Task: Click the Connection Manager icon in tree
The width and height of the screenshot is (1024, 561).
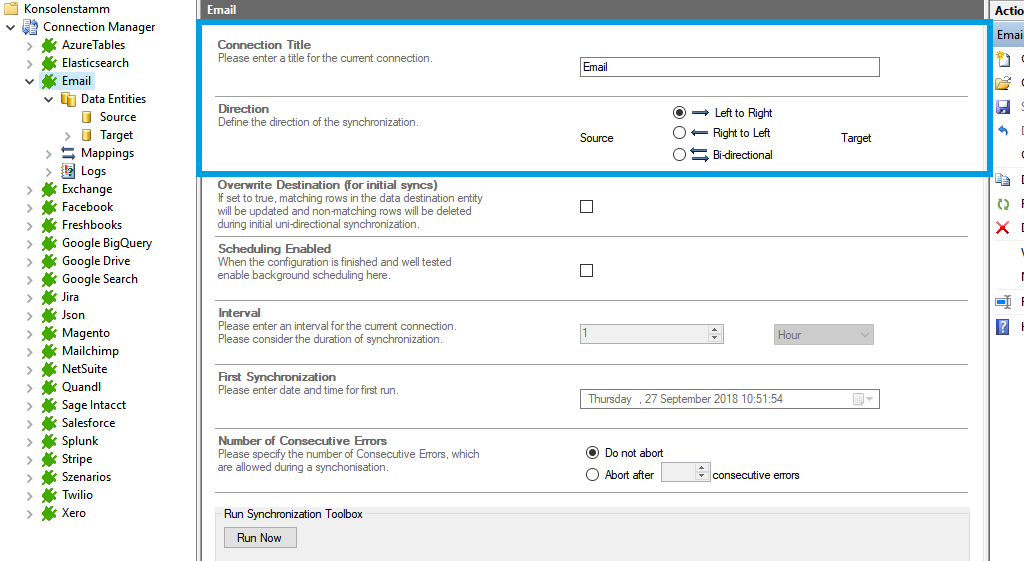Action: click(30, 27)
